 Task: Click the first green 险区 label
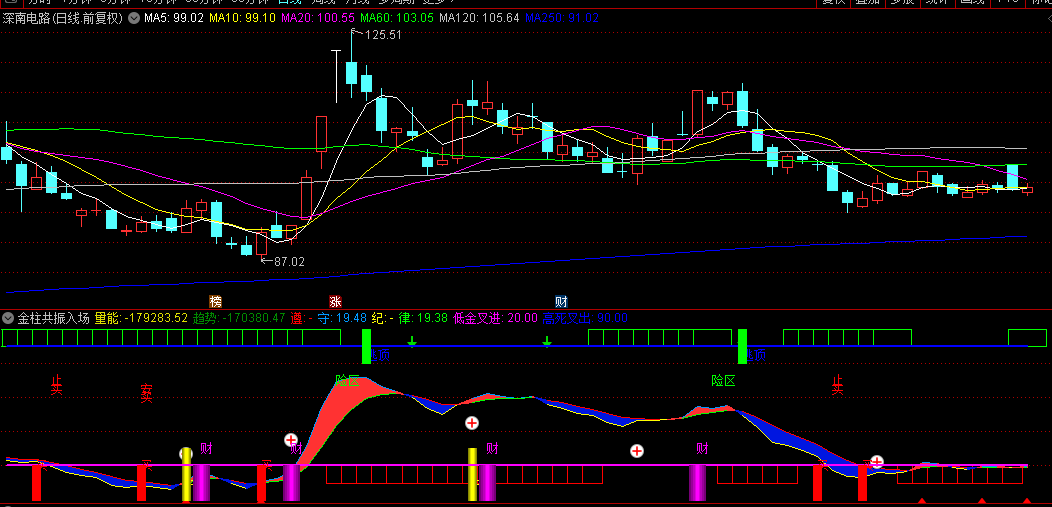click(x=348, y=381)
